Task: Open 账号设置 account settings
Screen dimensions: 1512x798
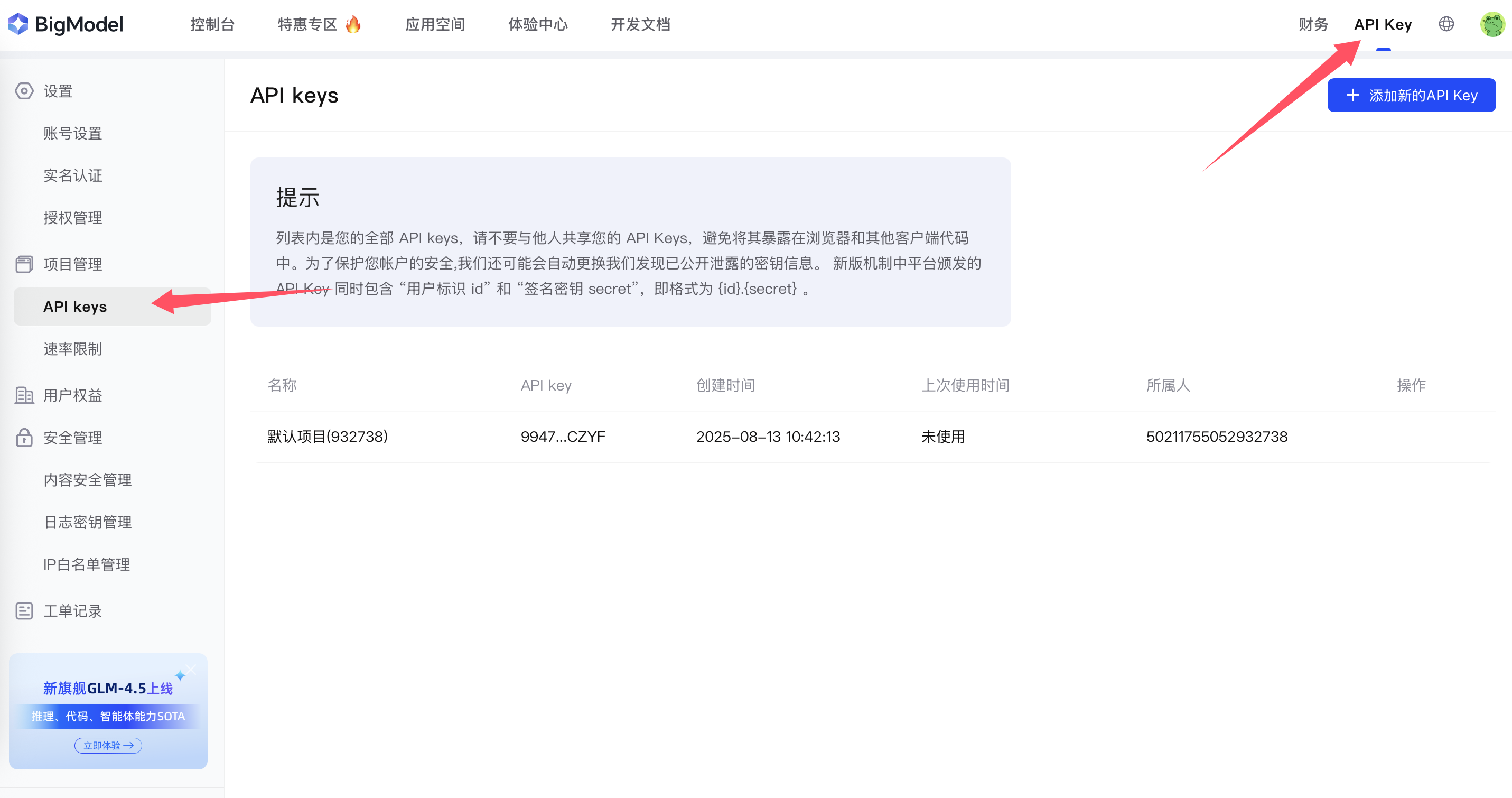Action: tap(73, 133)
